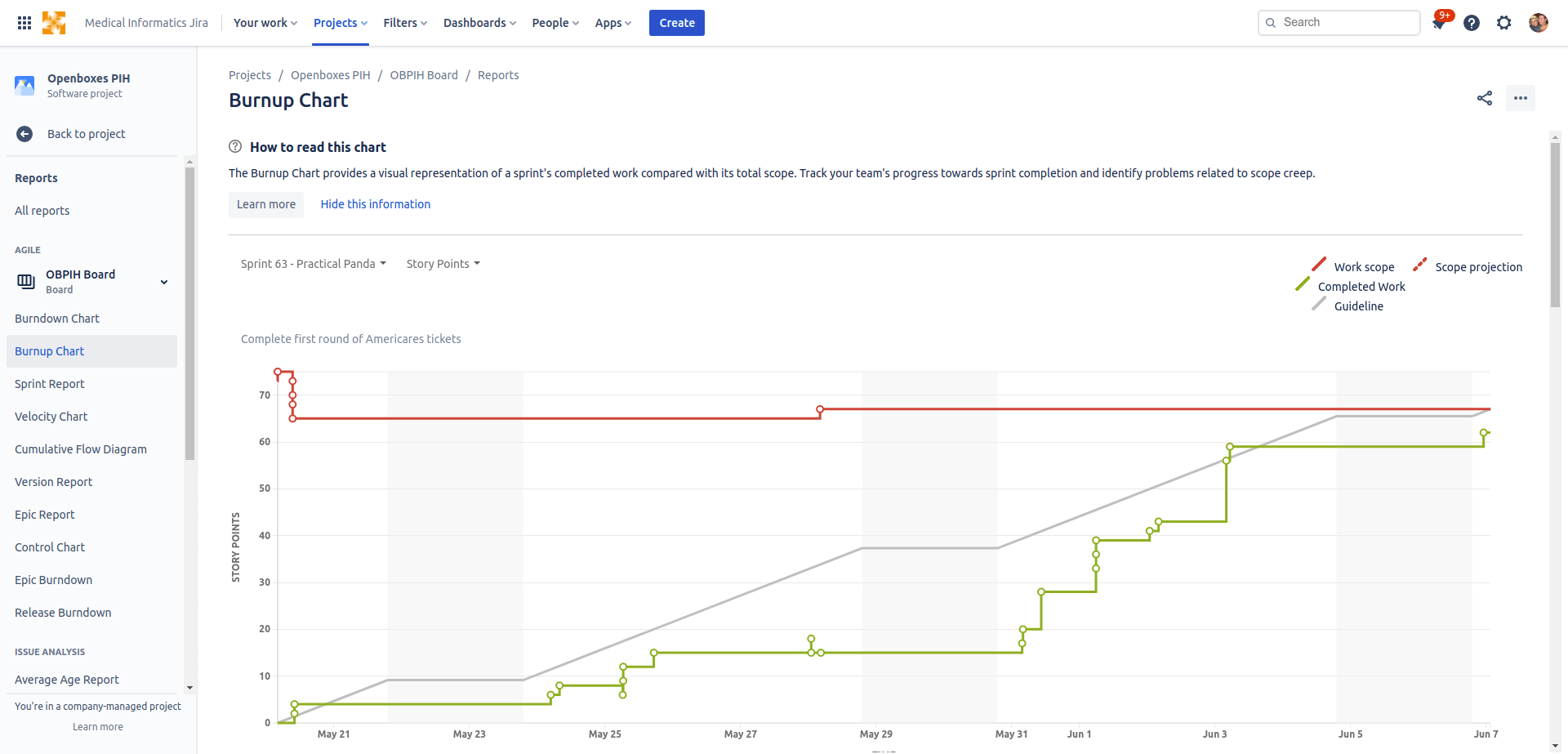Toggle the Work scope legend item

pyautogui.click(x=1353, y=266)
